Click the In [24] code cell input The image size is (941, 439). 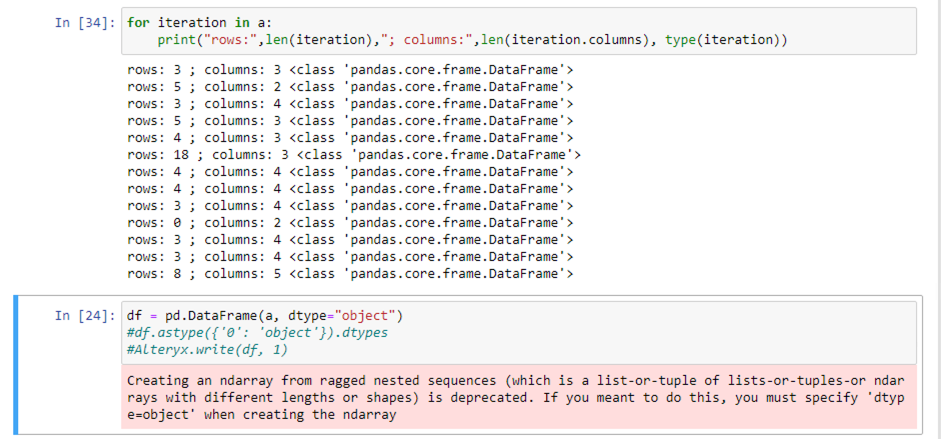[519, 332]
